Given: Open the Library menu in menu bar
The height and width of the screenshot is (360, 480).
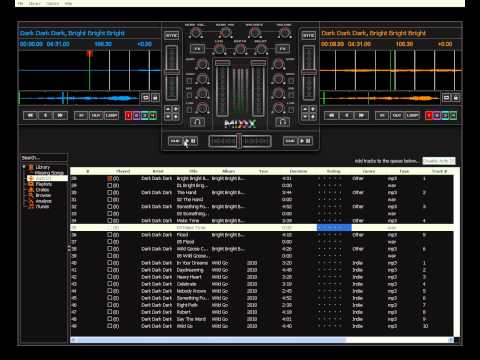Looking at the screenshot, I should tap(34, 3).
